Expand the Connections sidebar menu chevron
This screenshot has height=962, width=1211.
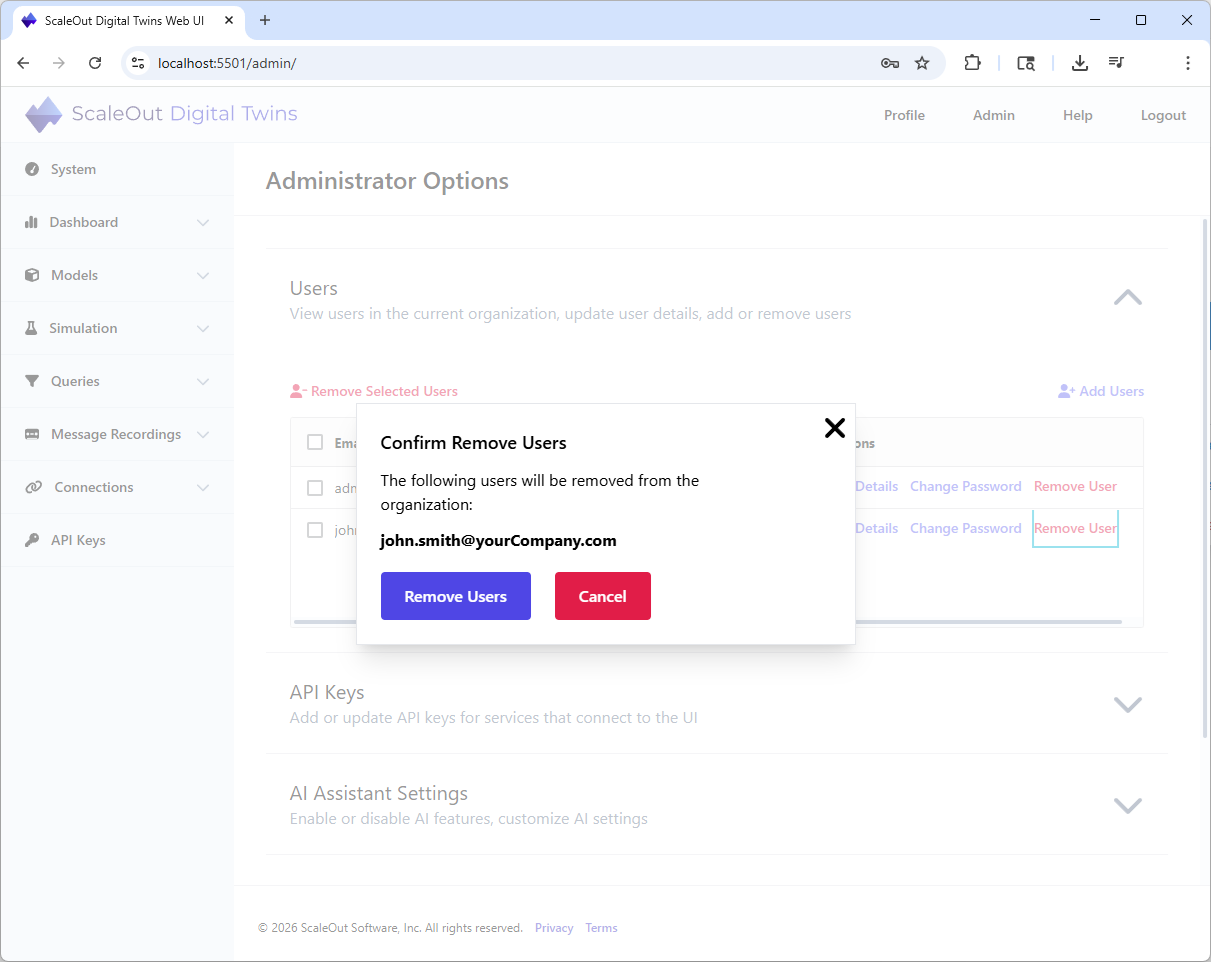(x=204, y=487)
